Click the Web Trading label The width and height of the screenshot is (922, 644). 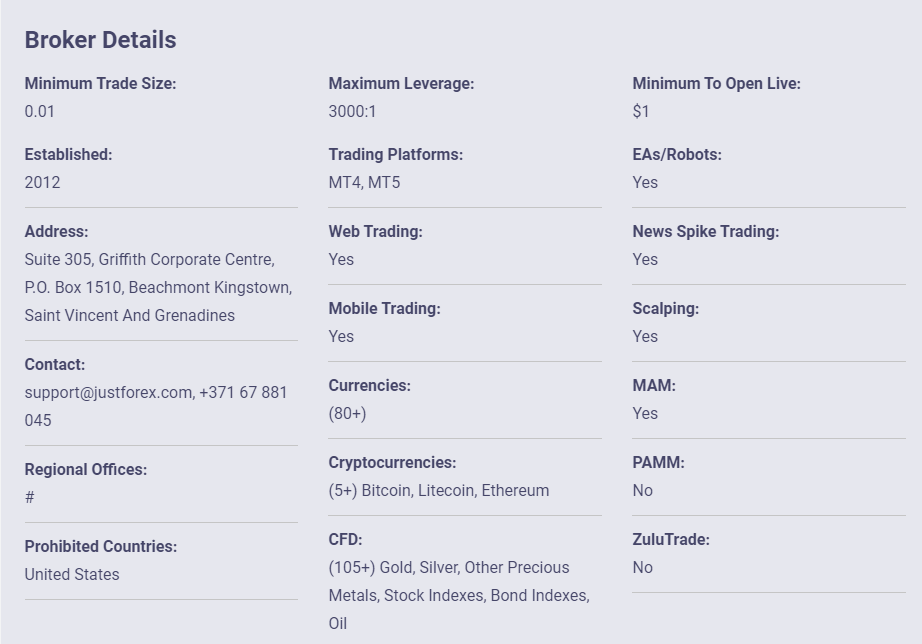(x=376, y=232)
